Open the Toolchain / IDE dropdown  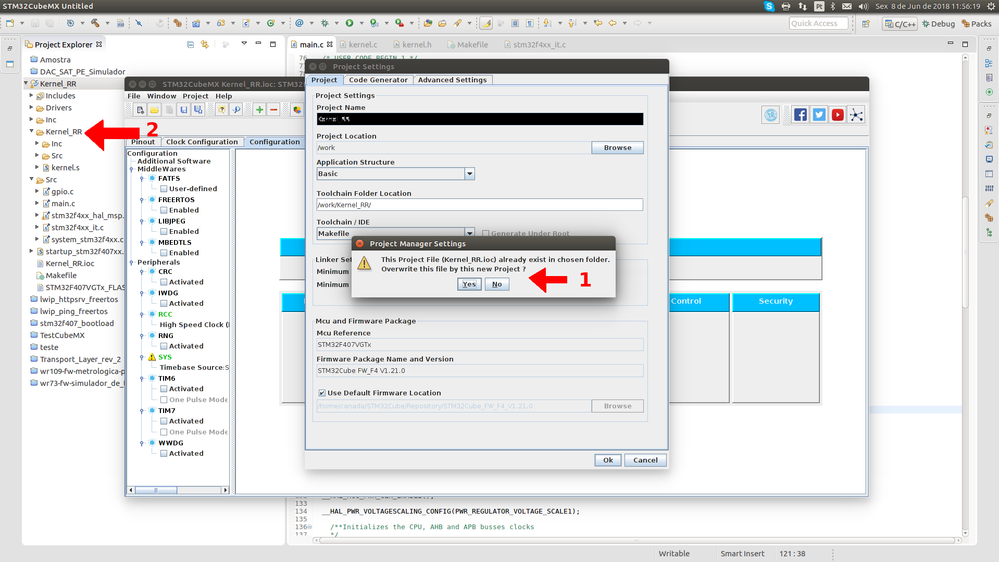(470, 233)
